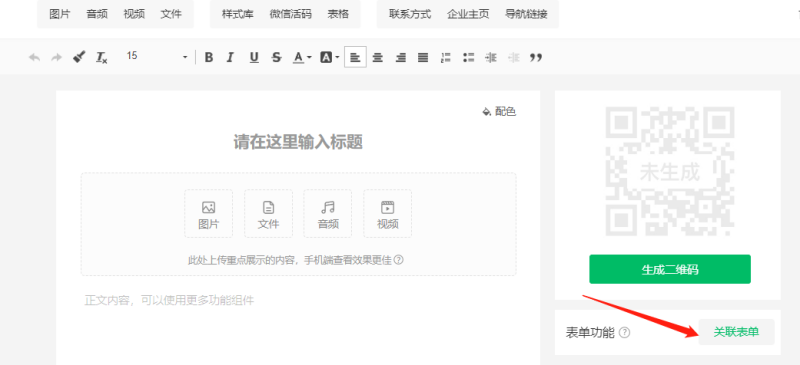Toggle bold formatting

pos(208,57)
